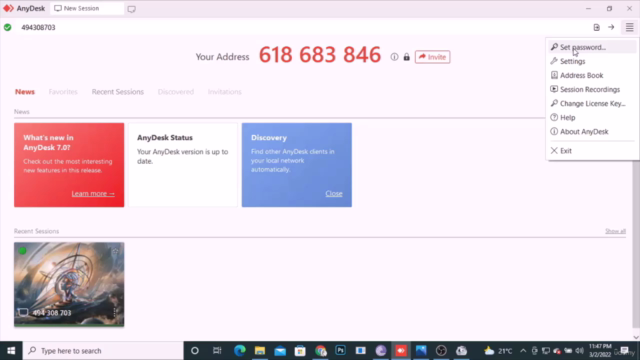Click the AnyDesk logo in title bar

8,8
